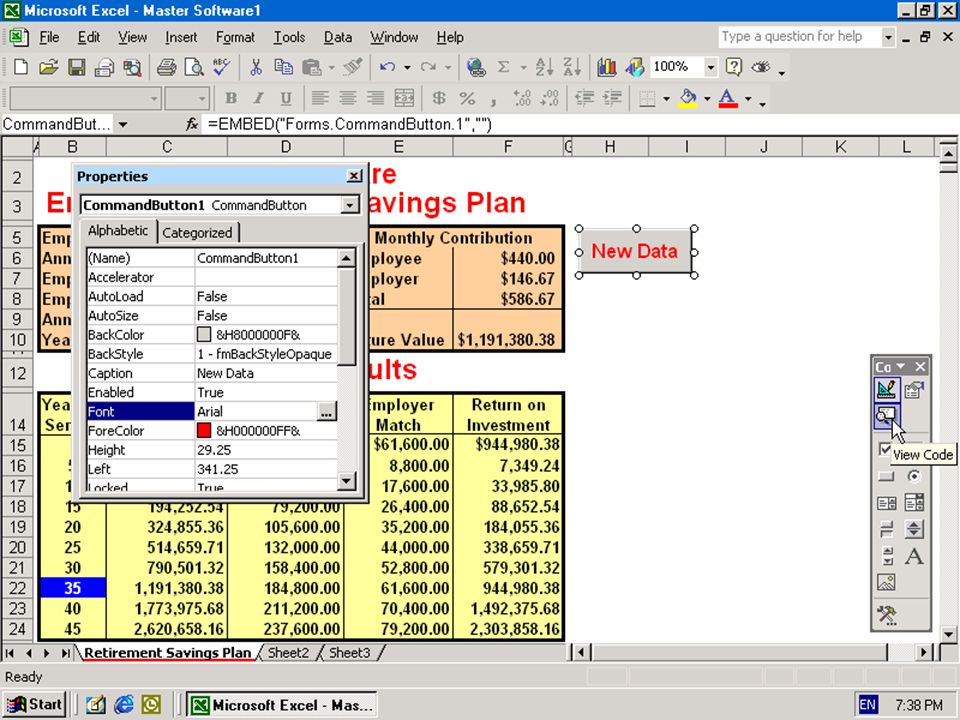This screenshot has height=720, width=960.
Task: Merge and center the selected cells
Action: (x=404, y=98)
